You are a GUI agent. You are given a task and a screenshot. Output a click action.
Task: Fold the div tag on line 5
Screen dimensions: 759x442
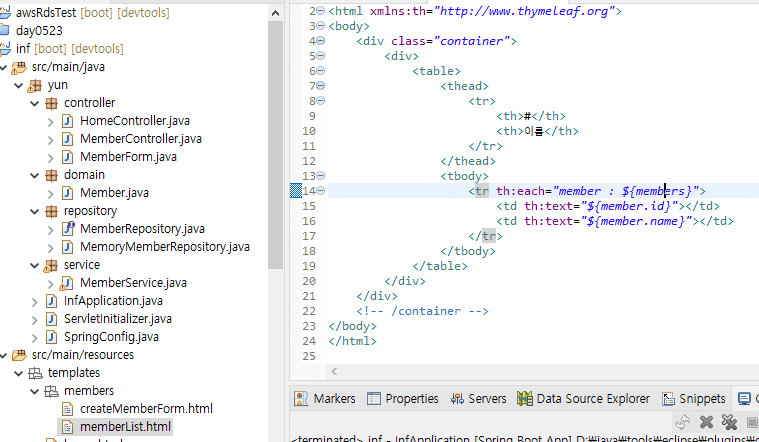(320, 56)
